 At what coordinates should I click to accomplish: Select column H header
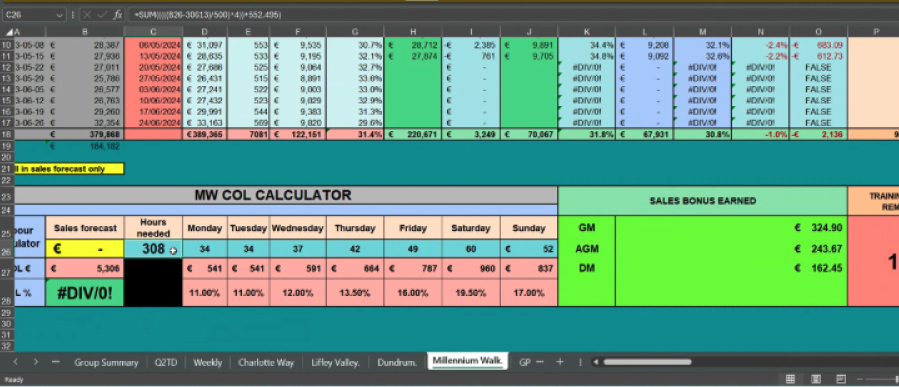point(413,32)
